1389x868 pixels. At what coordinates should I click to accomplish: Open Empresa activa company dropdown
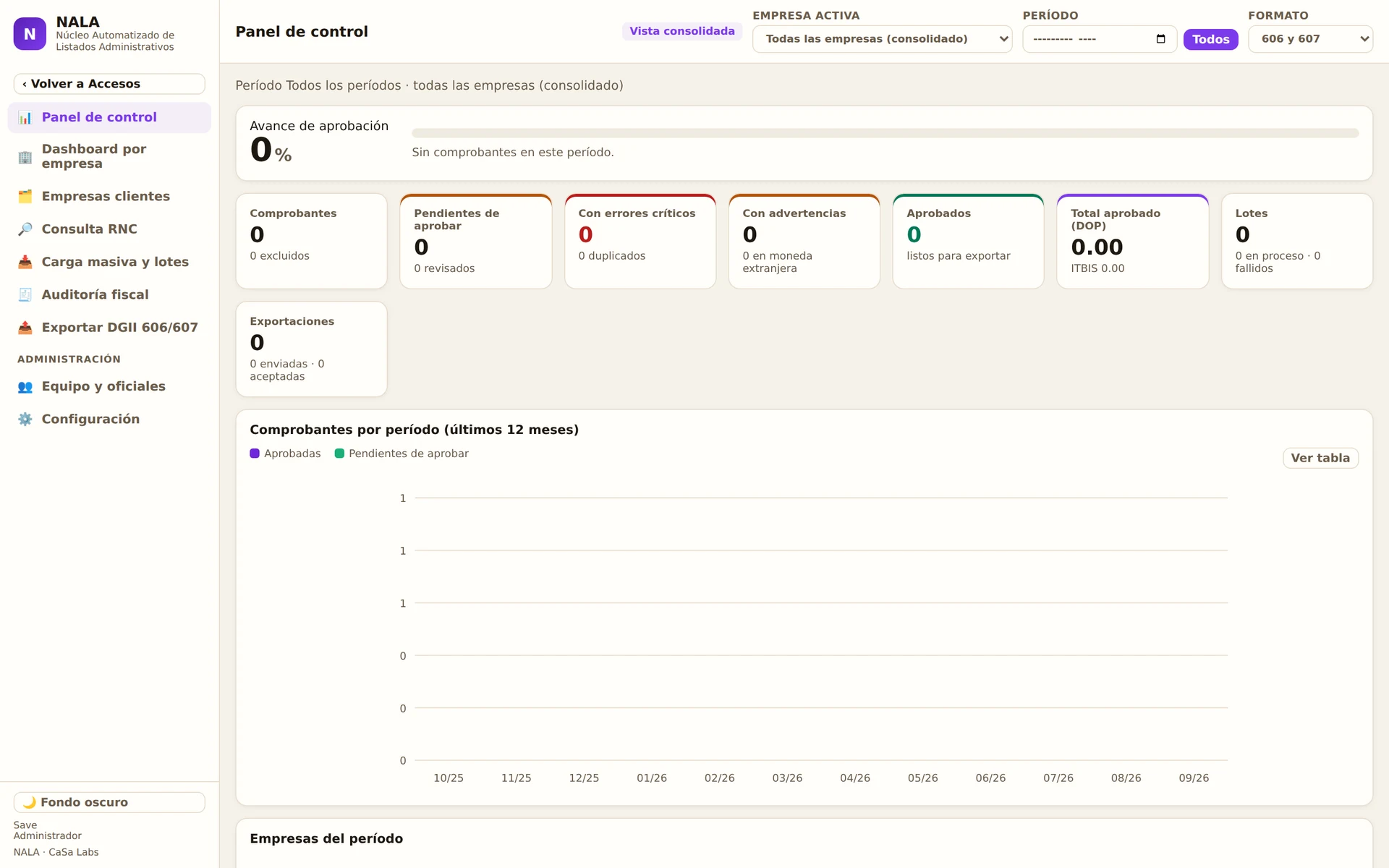click(x=882, y=39)
